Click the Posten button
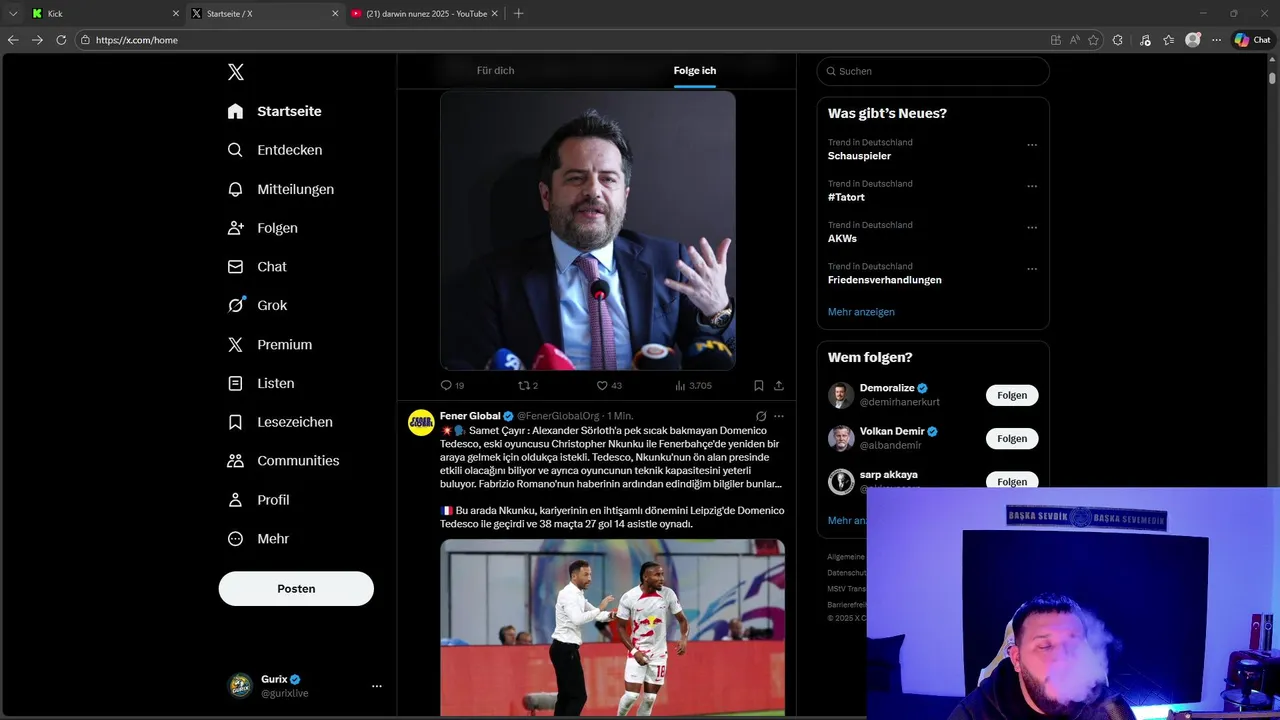The image size is (1280, 720). point(296,589)
